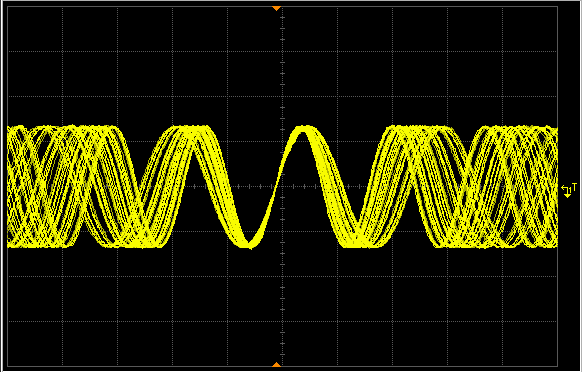Click the sharp waveform trough left of center

250,244
